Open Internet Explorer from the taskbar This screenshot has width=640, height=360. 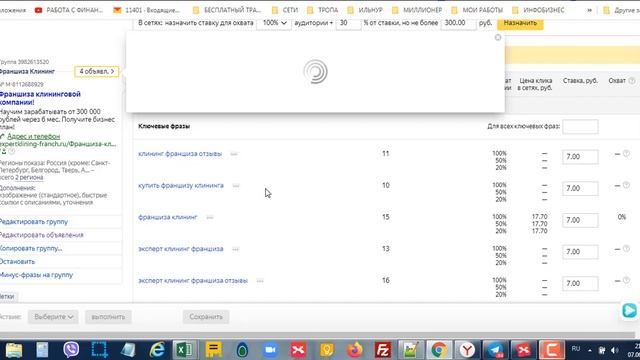pos(157,350)
